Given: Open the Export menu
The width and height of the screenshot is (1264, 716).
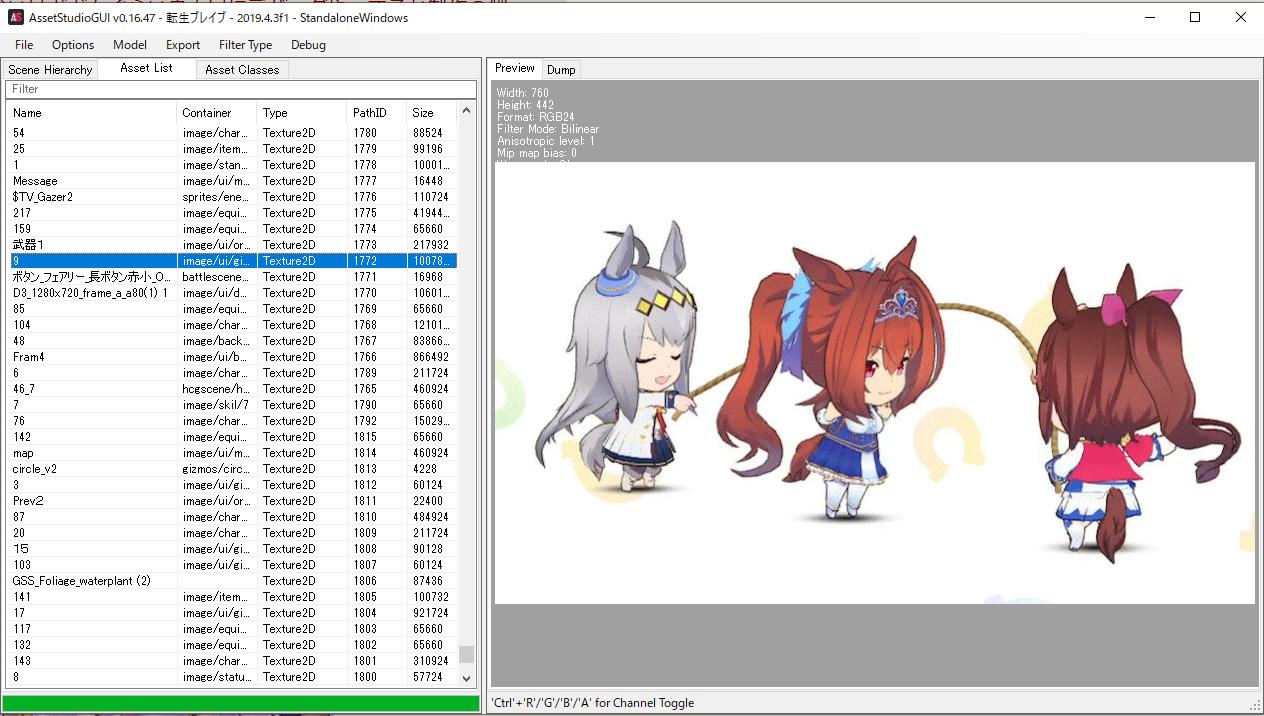Looking at the screenshot, I should coord(183,45).
